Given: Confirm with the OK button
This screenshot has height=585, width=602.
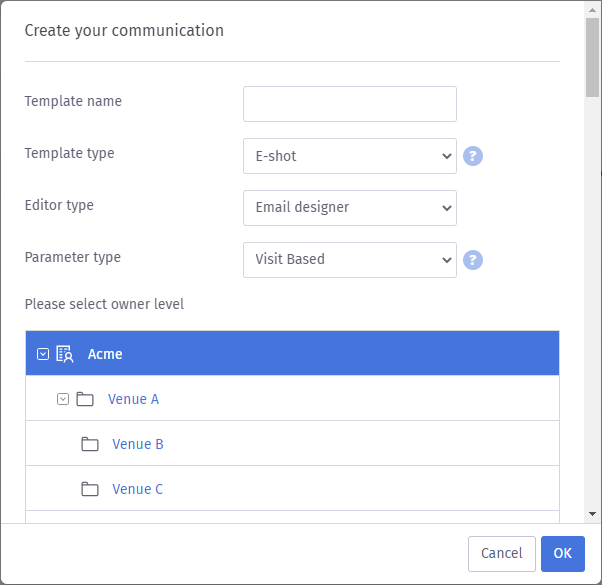Looking at the screenshot, I should 562,553.
